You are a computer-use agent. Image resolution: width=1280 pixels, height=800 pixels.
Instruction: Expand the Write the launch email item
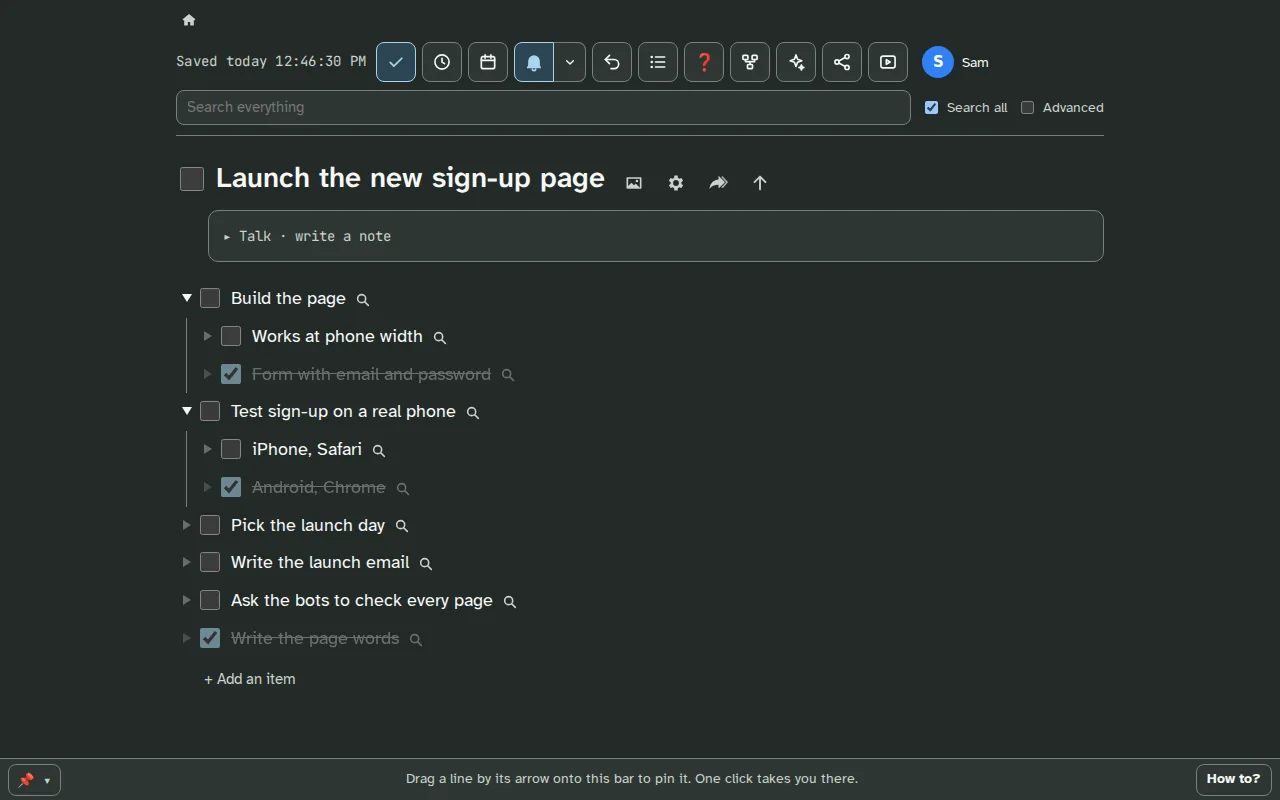187,562
